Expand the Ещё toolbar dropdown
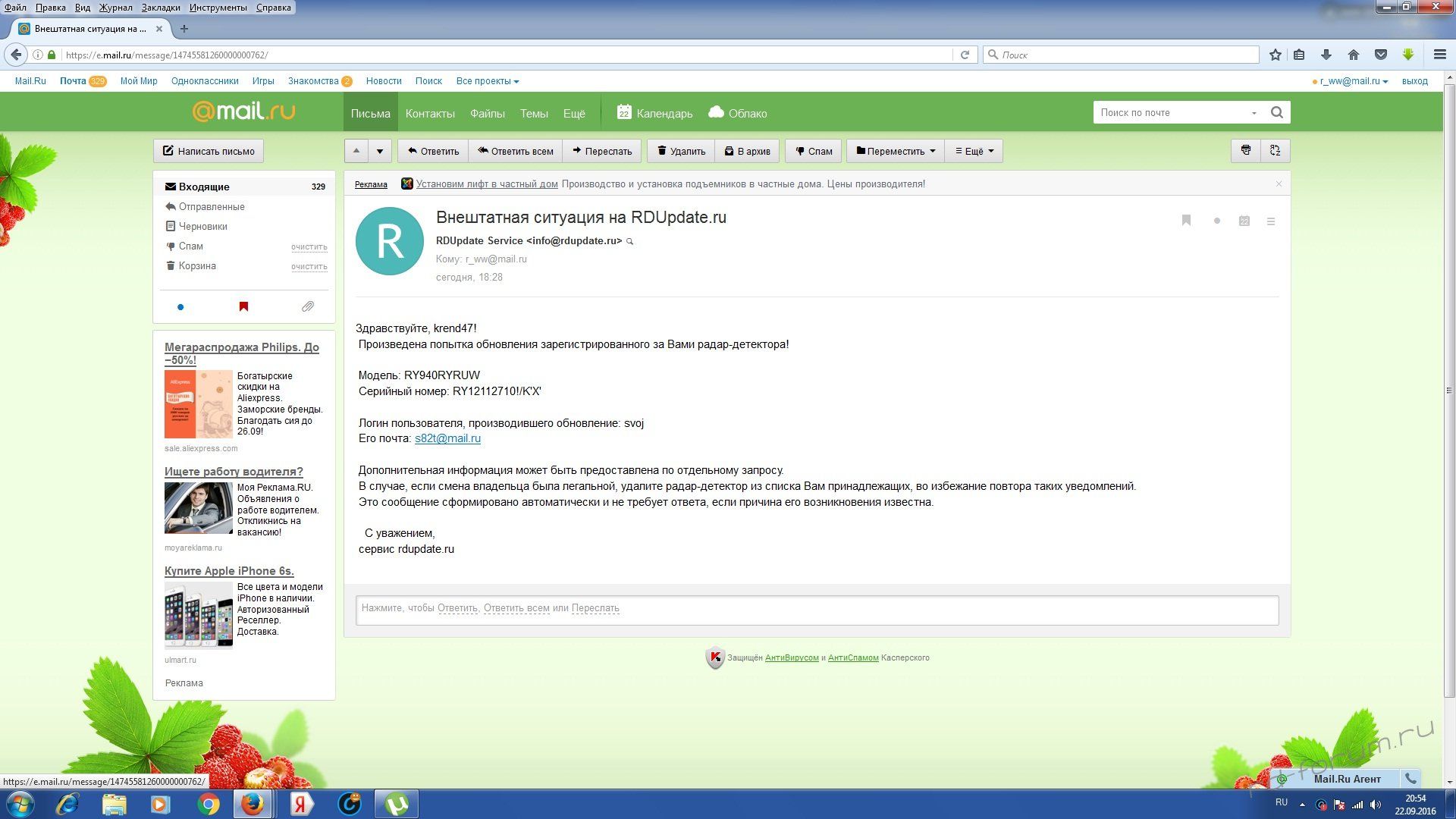The image size is (1456, 819). pyautogui.click(x=974, y=151)
